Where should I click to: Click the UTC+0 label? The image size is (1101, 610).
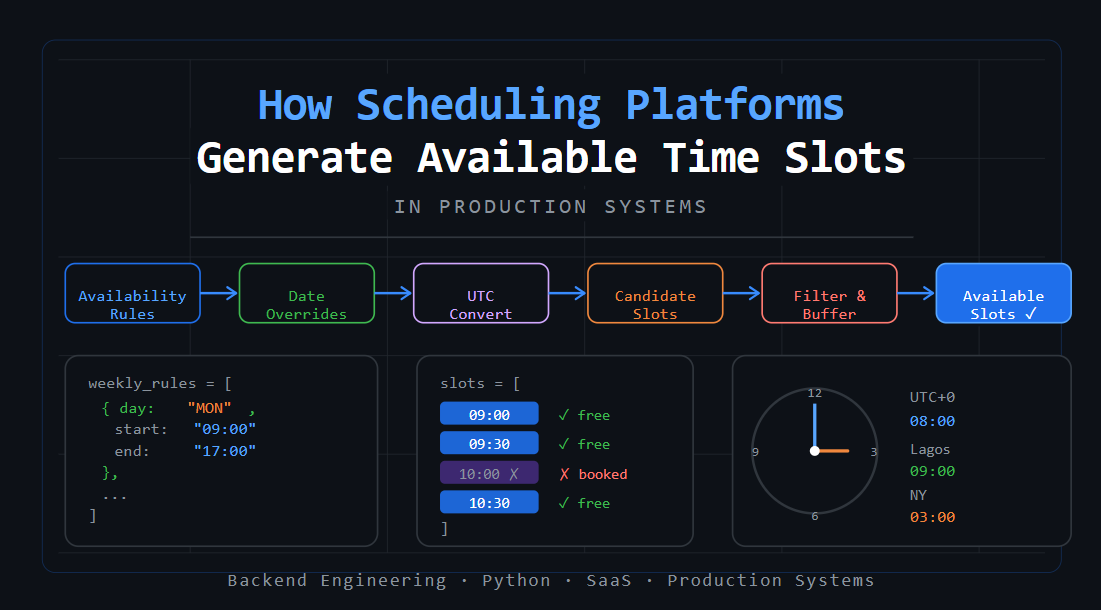click(x=932, y=397)
